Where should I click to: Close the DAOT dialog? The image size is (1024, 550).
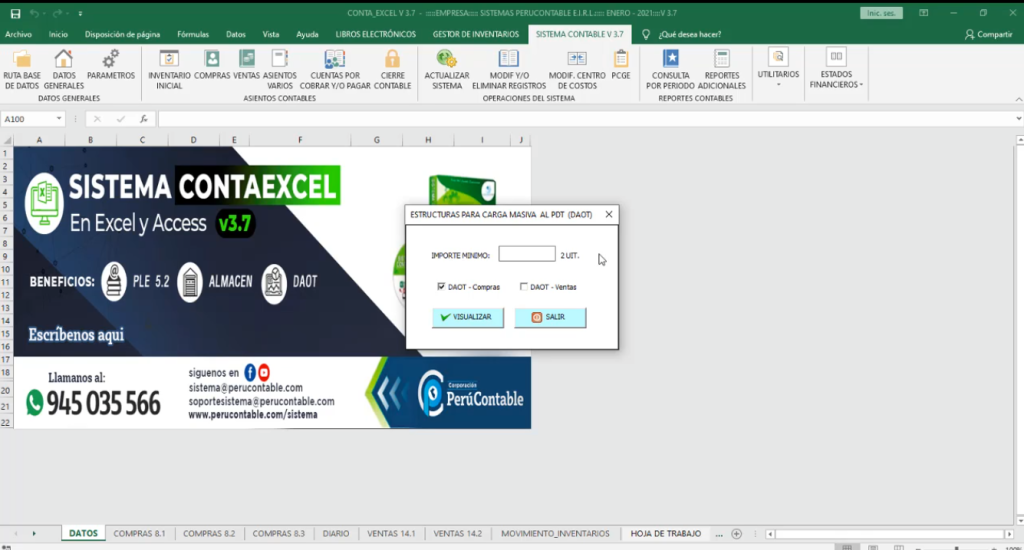point(609,214)
